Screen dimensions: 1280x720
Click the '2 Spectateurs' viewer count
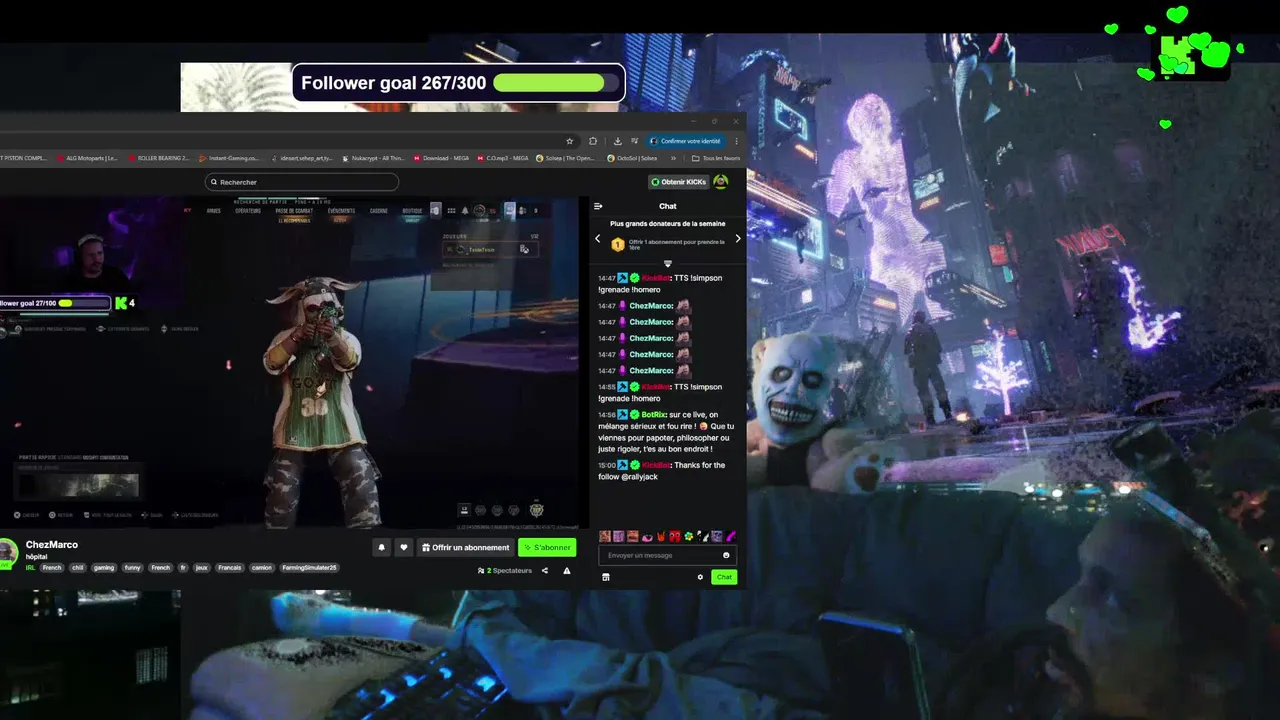pos(505,571)
